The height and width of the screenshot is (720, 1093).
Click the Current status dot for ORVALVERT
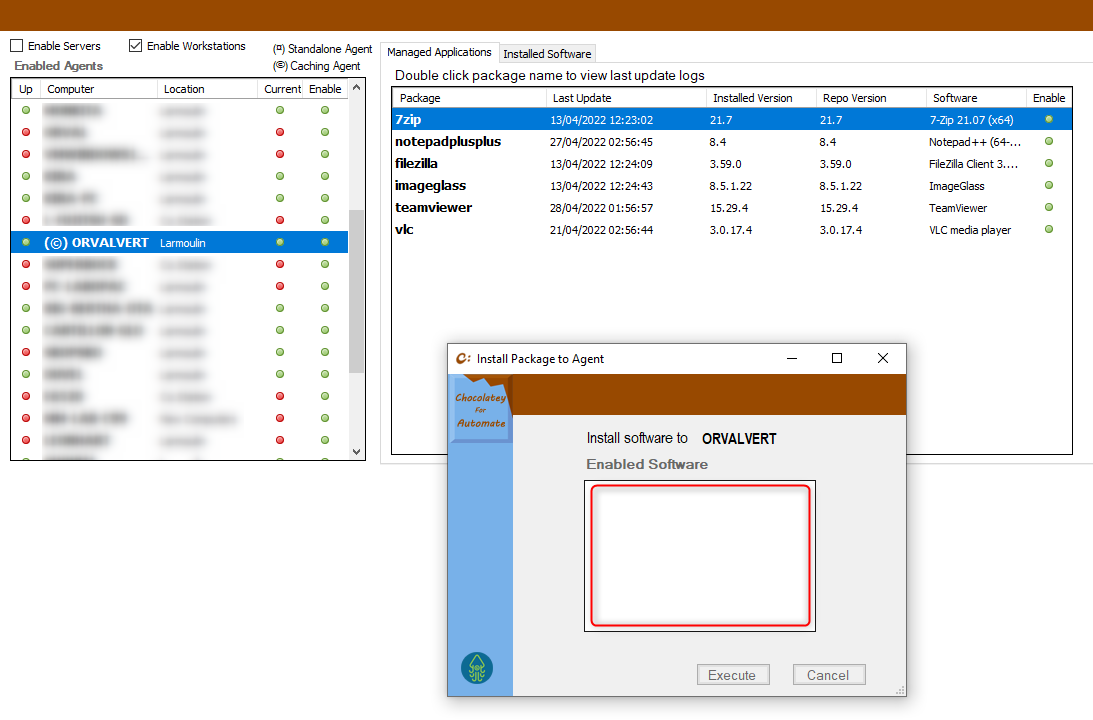pos(280,242)
